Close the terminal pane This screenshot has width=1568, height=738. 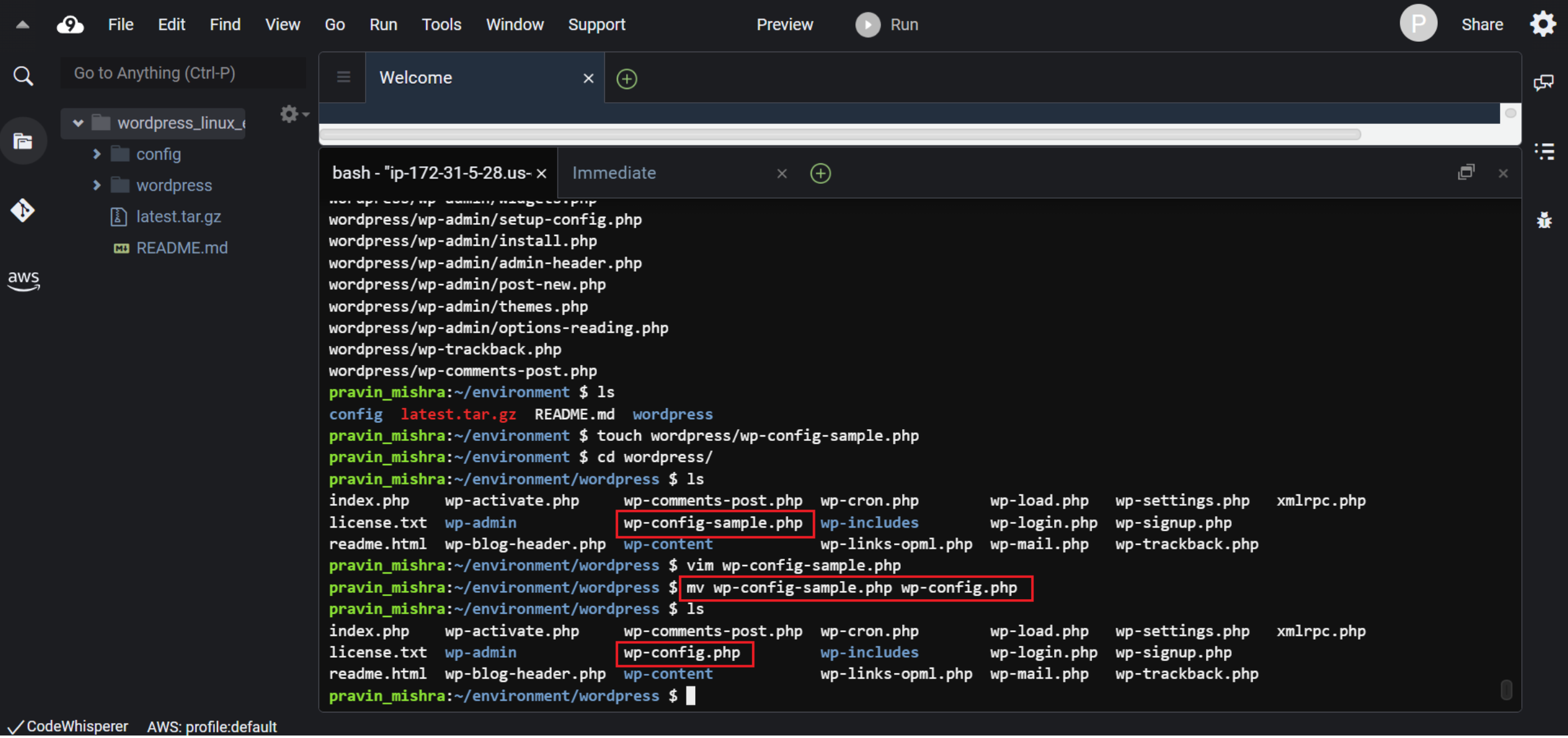click(x=1503, y=173)
